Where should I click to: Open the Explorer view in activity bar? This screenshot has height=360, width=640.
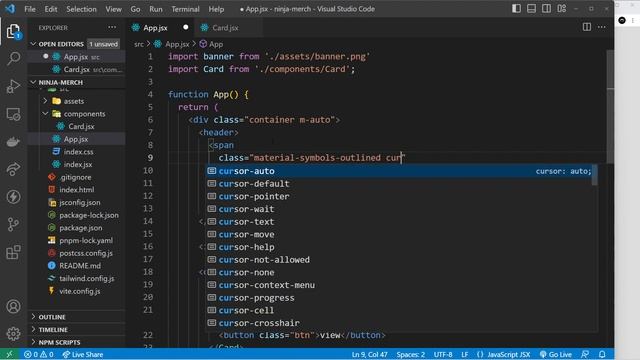point(13,31)
